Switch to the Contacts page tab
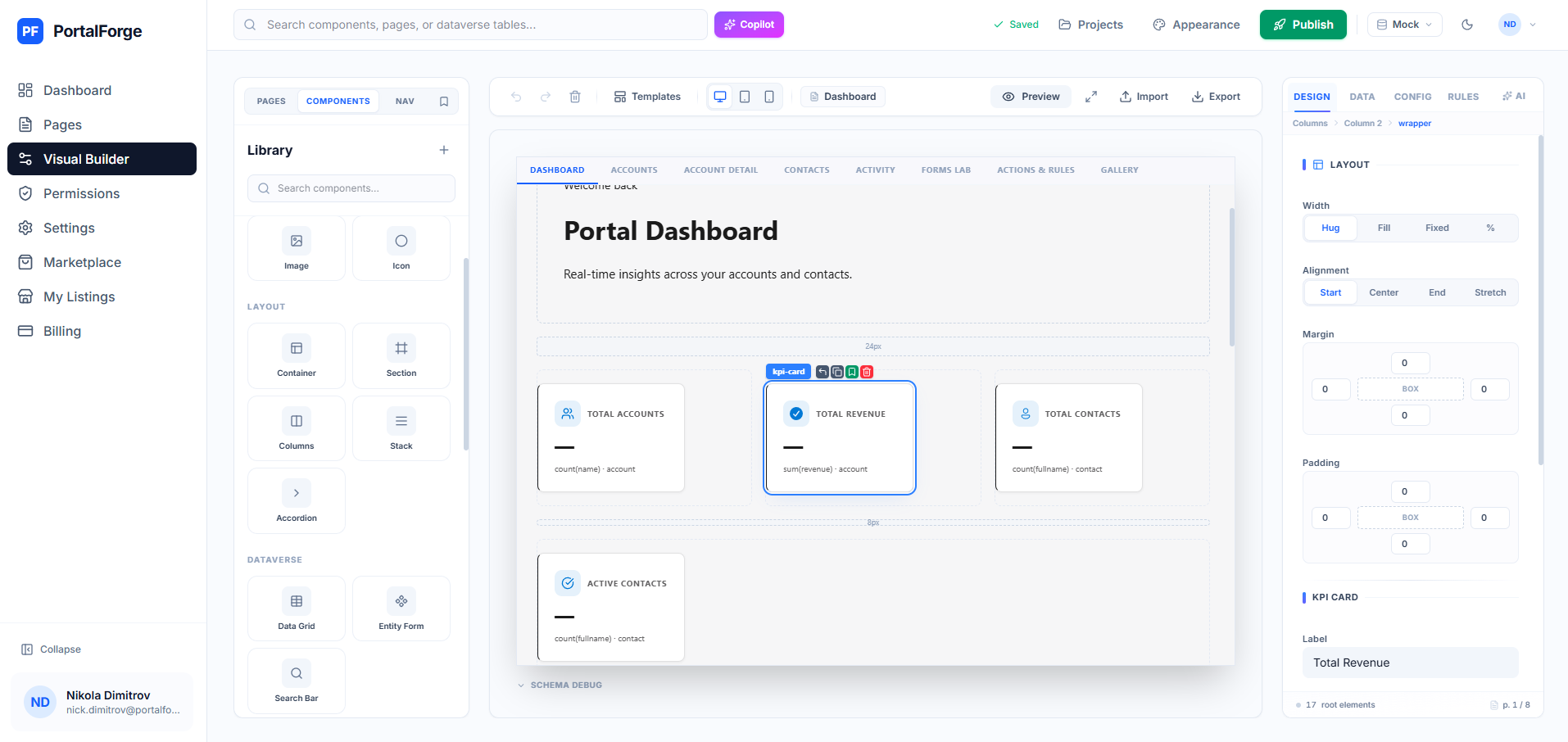Image resolution: width=1568 pixels, height=742 pixels. pyautogui.click(x=806, y=170)
